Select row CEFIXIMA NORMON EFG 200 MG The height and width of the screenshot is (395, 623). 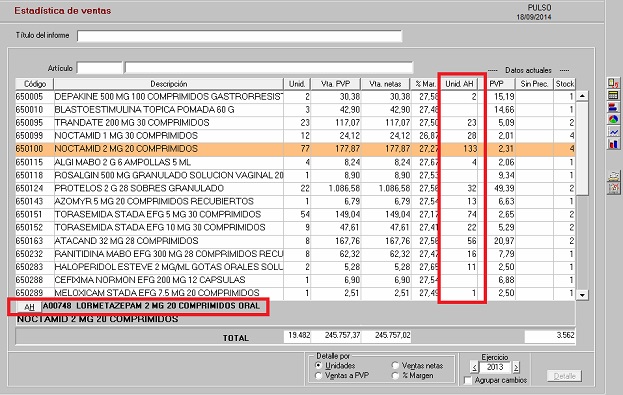coord(295,280)
